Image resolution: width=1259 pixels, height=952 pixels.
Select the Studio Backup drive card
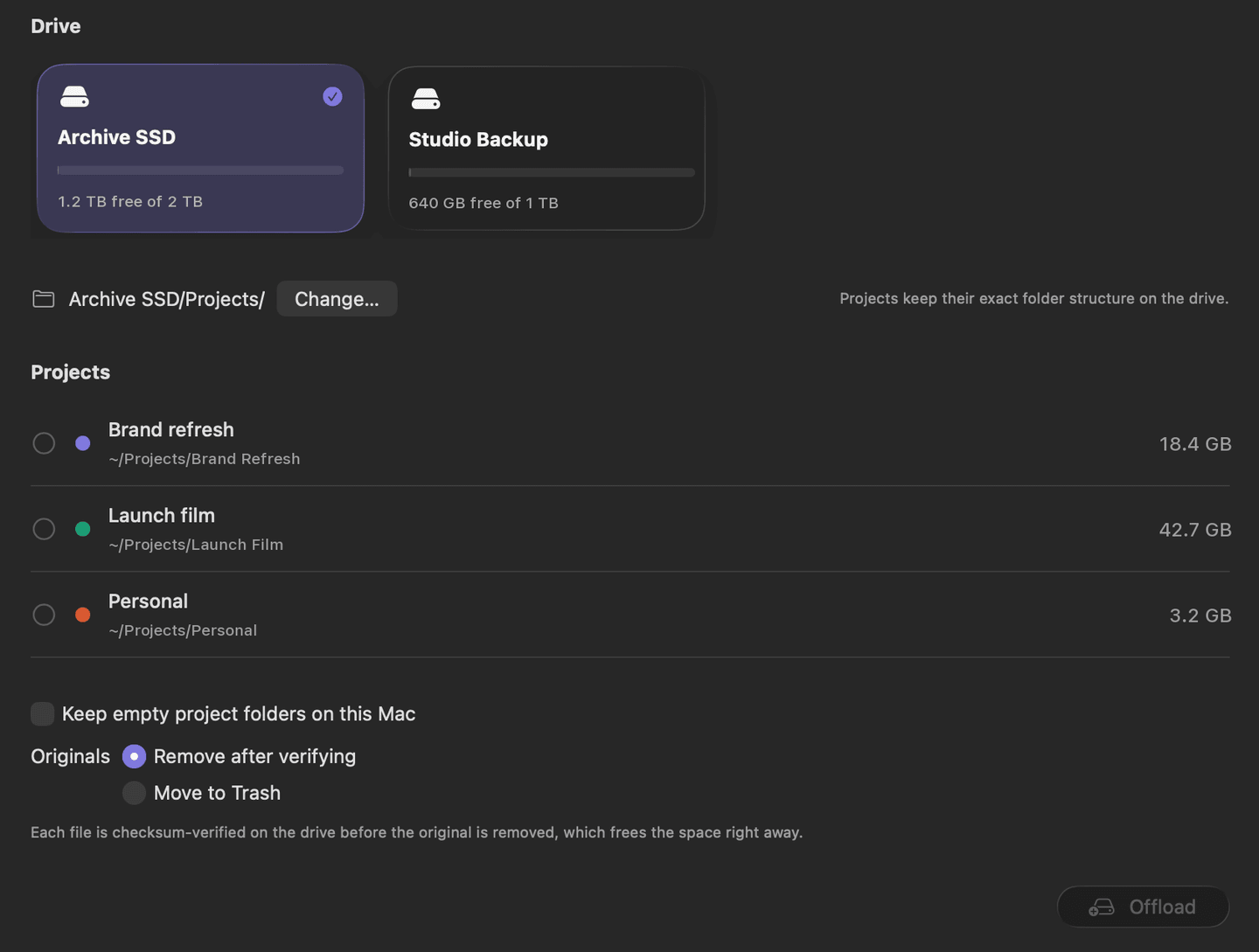click(546, 149)
